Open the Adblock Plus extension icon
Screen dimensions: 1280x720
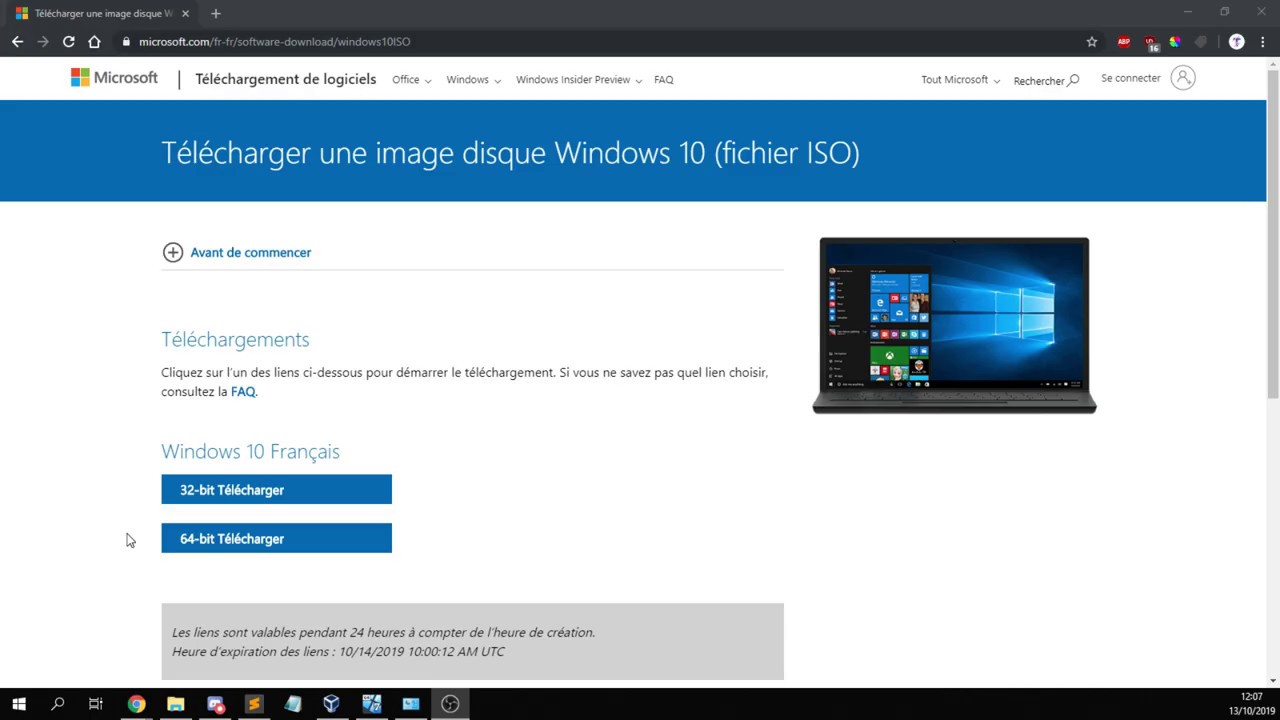coord(1124,42)
